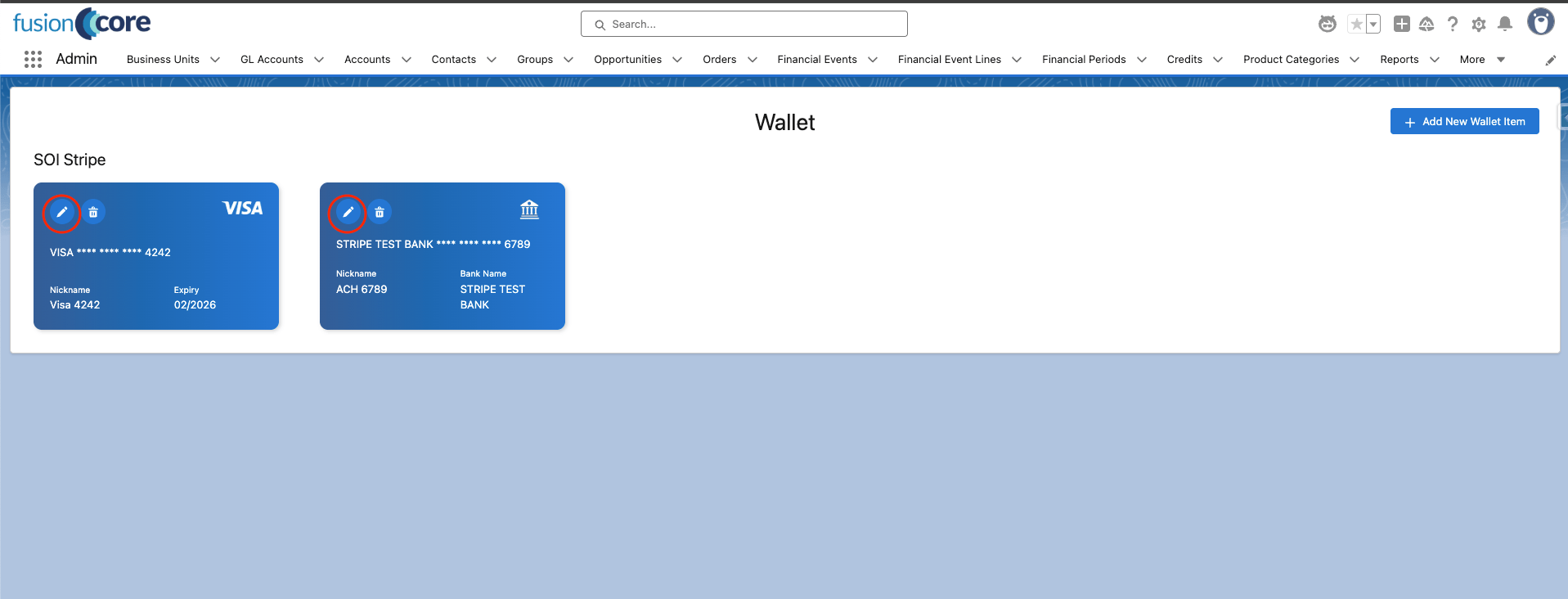Delete the ACH 6789 bank wallet item

[380, 213]
